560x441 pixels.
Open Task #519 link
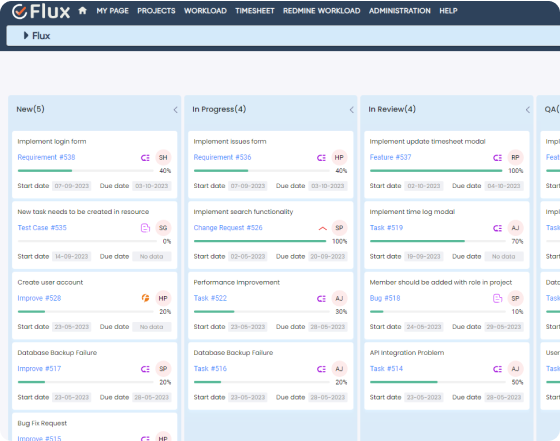tap(386, 227)
